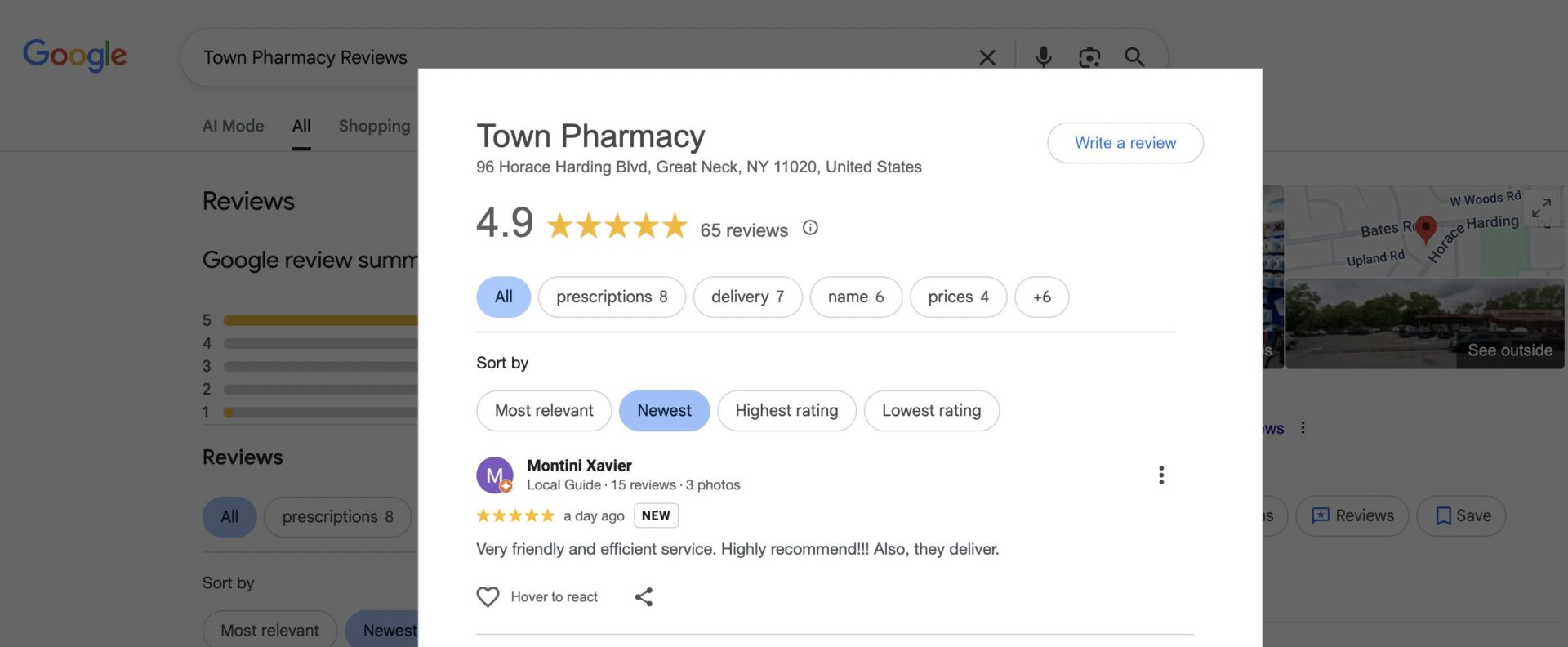Open Google Lens image search

pos(1089,57)
